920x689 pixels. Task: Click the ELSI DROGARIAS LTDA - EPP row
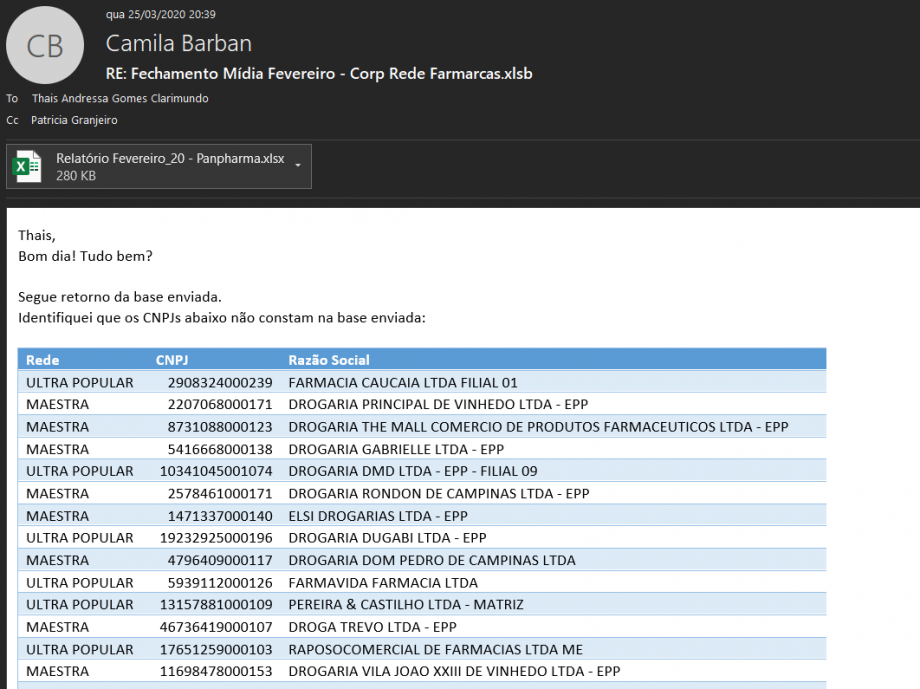click(378, 516)
